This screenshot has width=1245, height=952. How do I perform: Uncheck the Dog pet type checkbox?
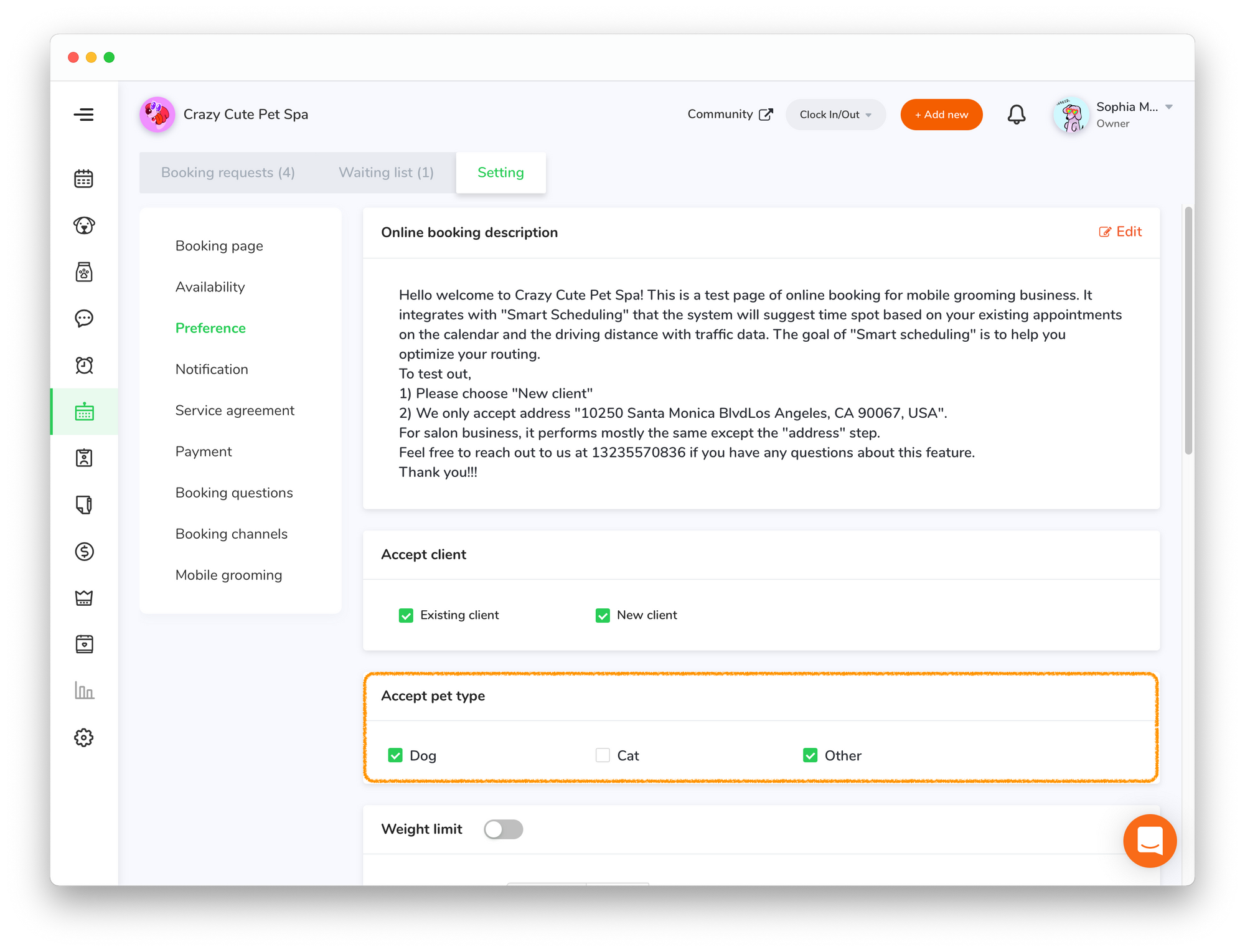(x=395, y=755)
